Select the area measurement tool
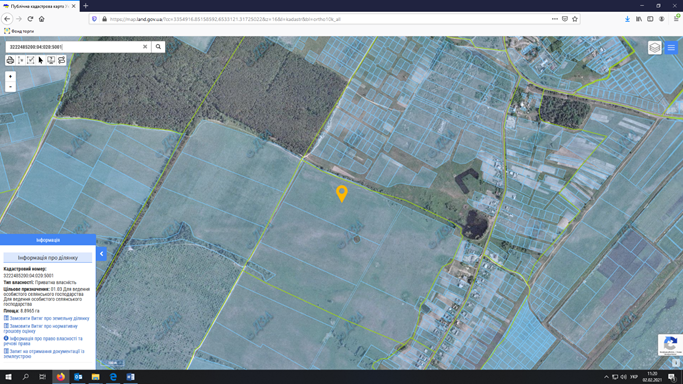 coord(30,60)
